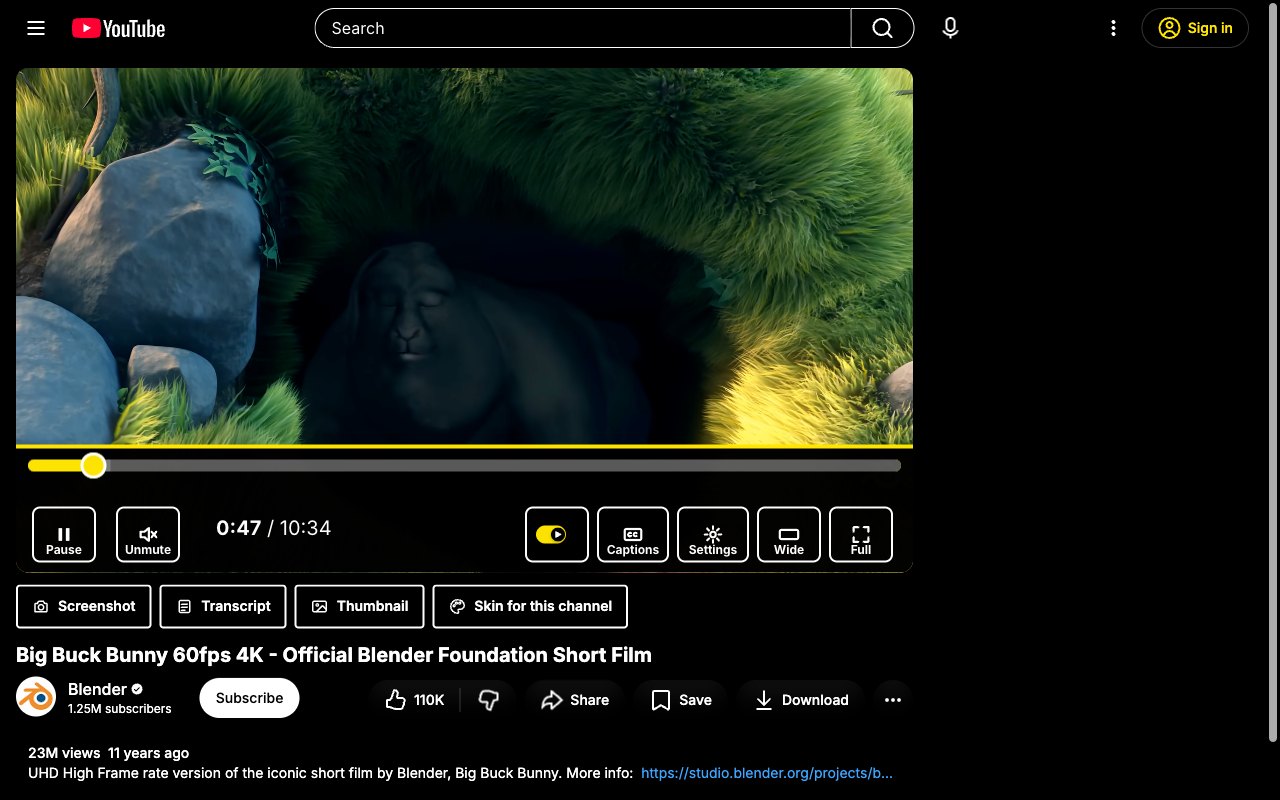Subscribe to the Blender channel
Viewport: 1280px width, 800px height.
(x=249, y=698)
